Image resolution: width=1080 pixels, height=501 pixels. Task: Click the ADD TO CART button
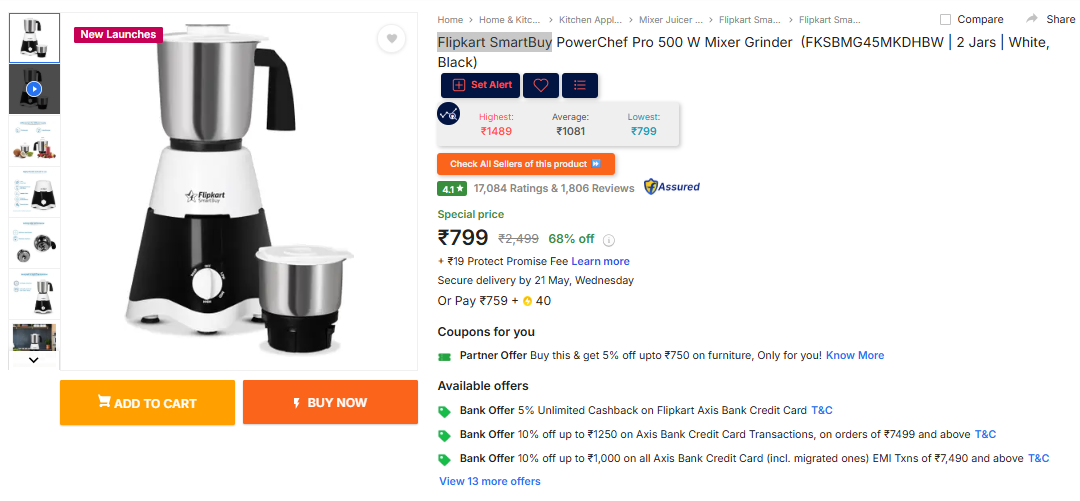[147, 402]
